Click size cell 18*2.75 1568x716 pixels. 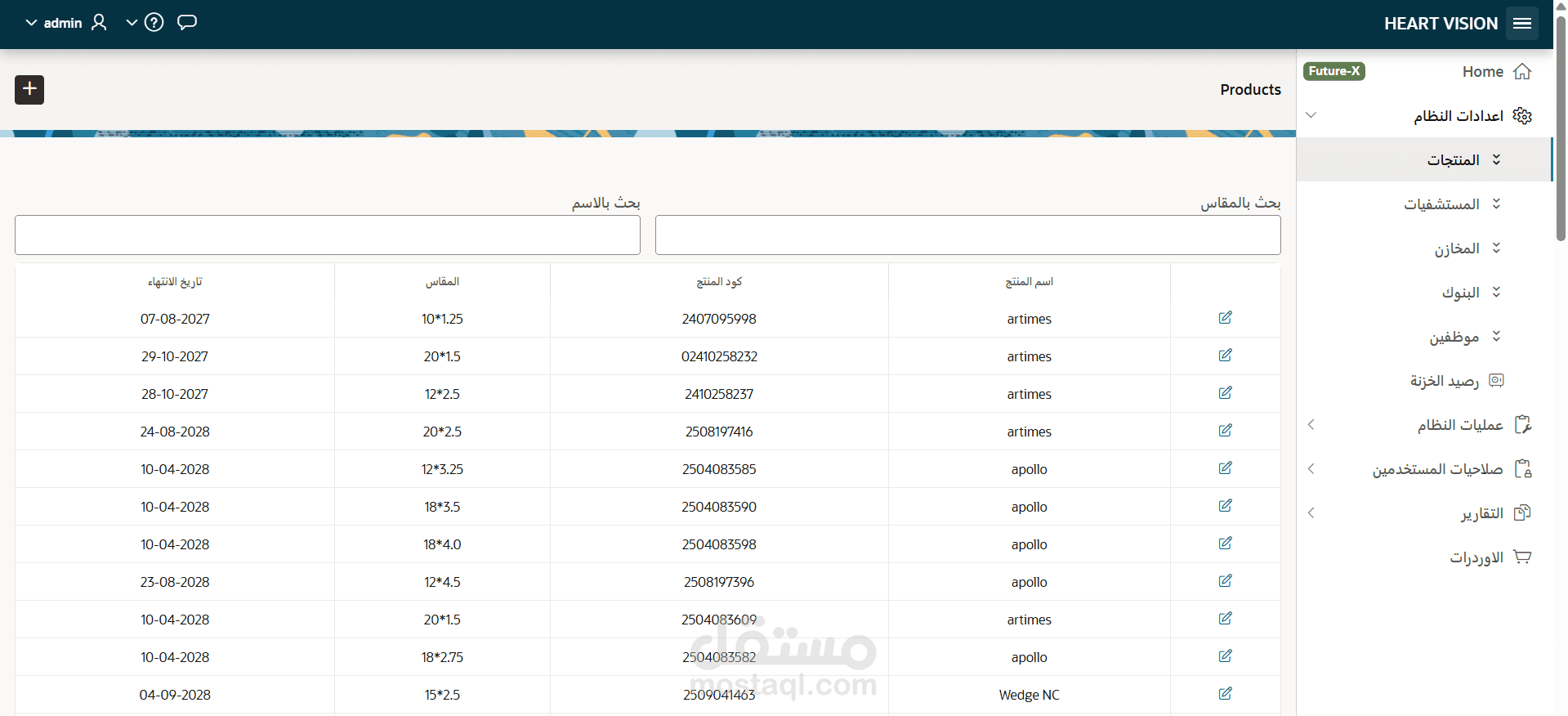pyautogui.click(x=442, y=657)
